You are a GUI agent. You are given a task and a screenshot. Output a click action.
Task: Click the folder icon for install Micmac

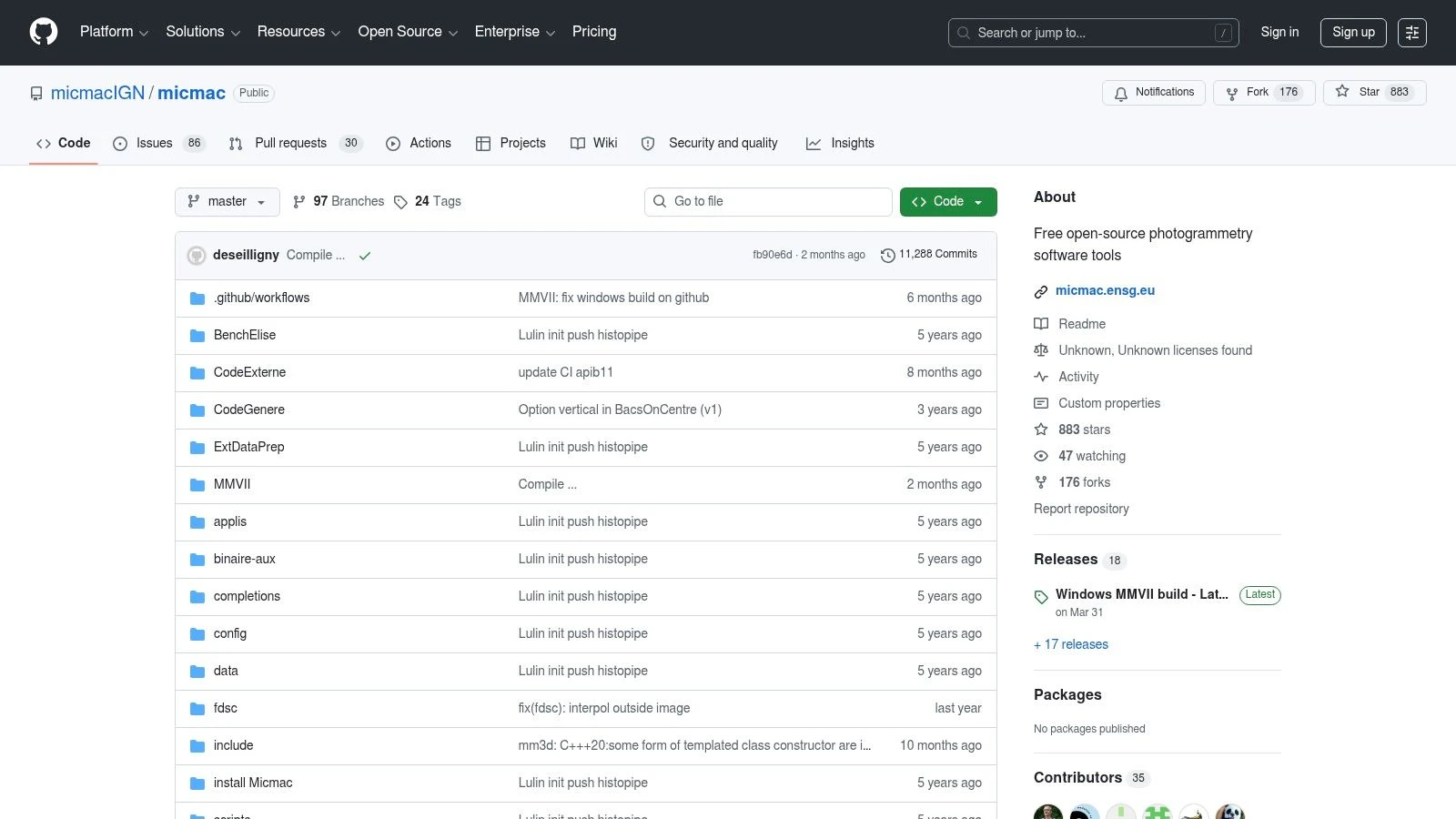pyautogui.click(x=197, y=784)
